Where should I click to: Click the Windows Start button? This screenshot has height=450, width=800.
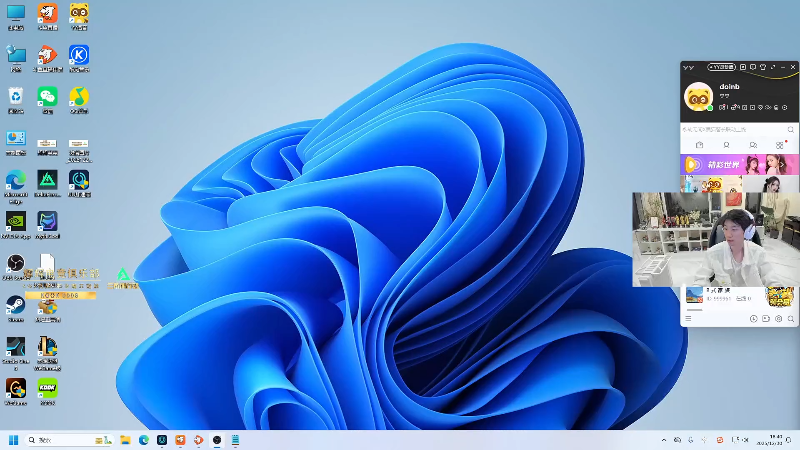14,440
